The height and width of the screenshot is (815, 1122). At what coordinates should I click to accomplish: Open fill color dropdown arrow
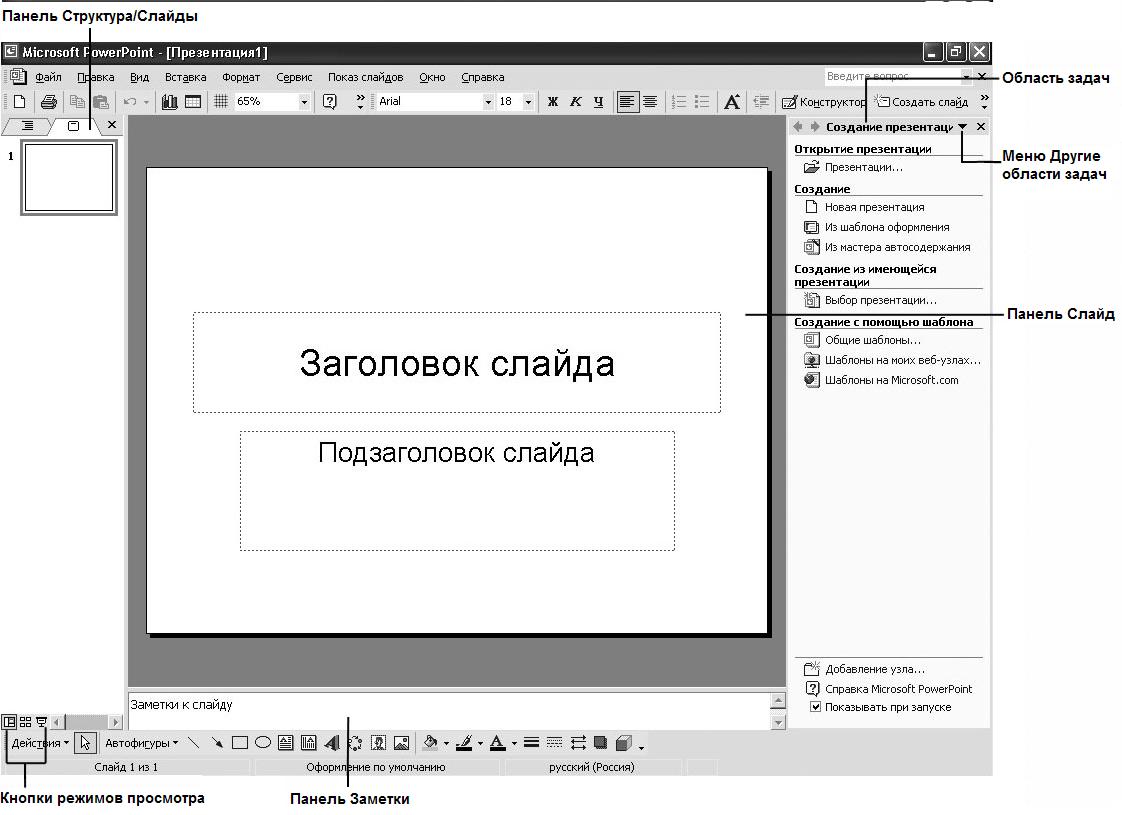(x=447, y=743)
